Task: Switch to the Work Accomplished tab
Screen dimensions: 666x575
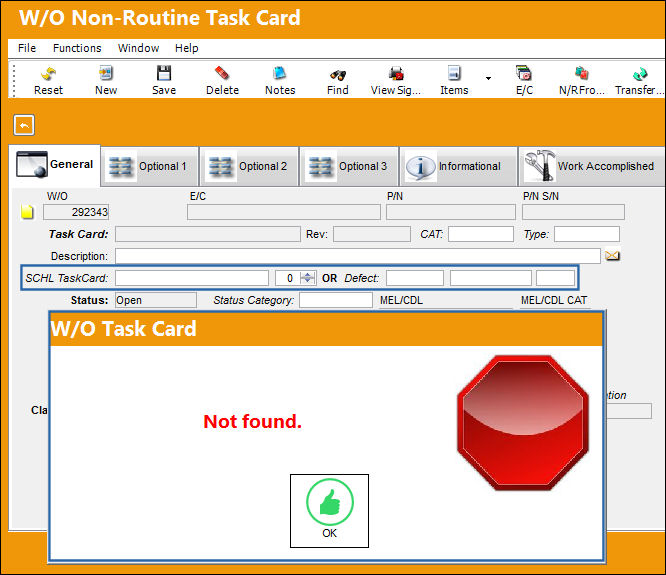Action: tap(591, 166)
